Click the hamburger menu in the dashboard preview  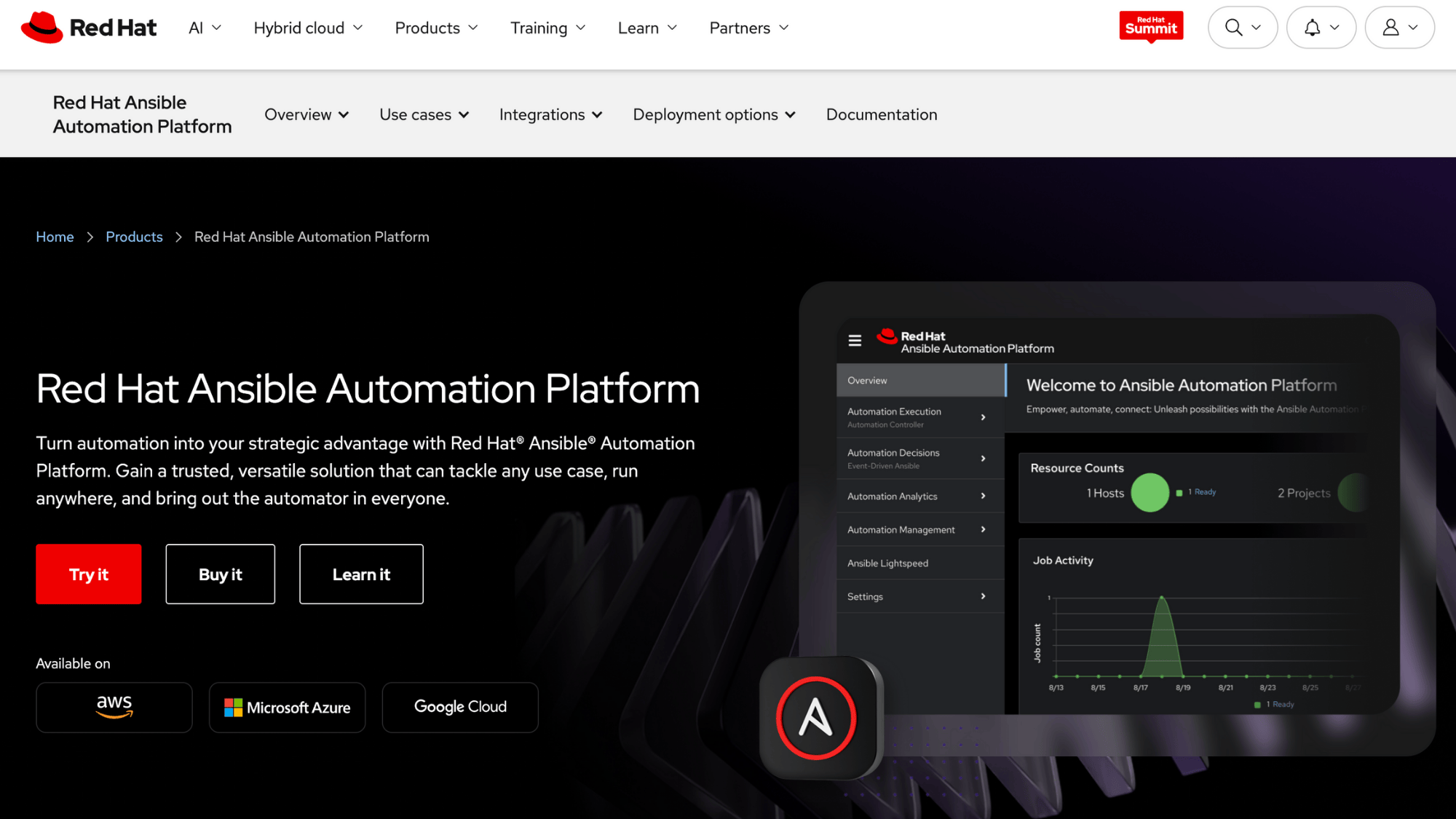point(854,340)
